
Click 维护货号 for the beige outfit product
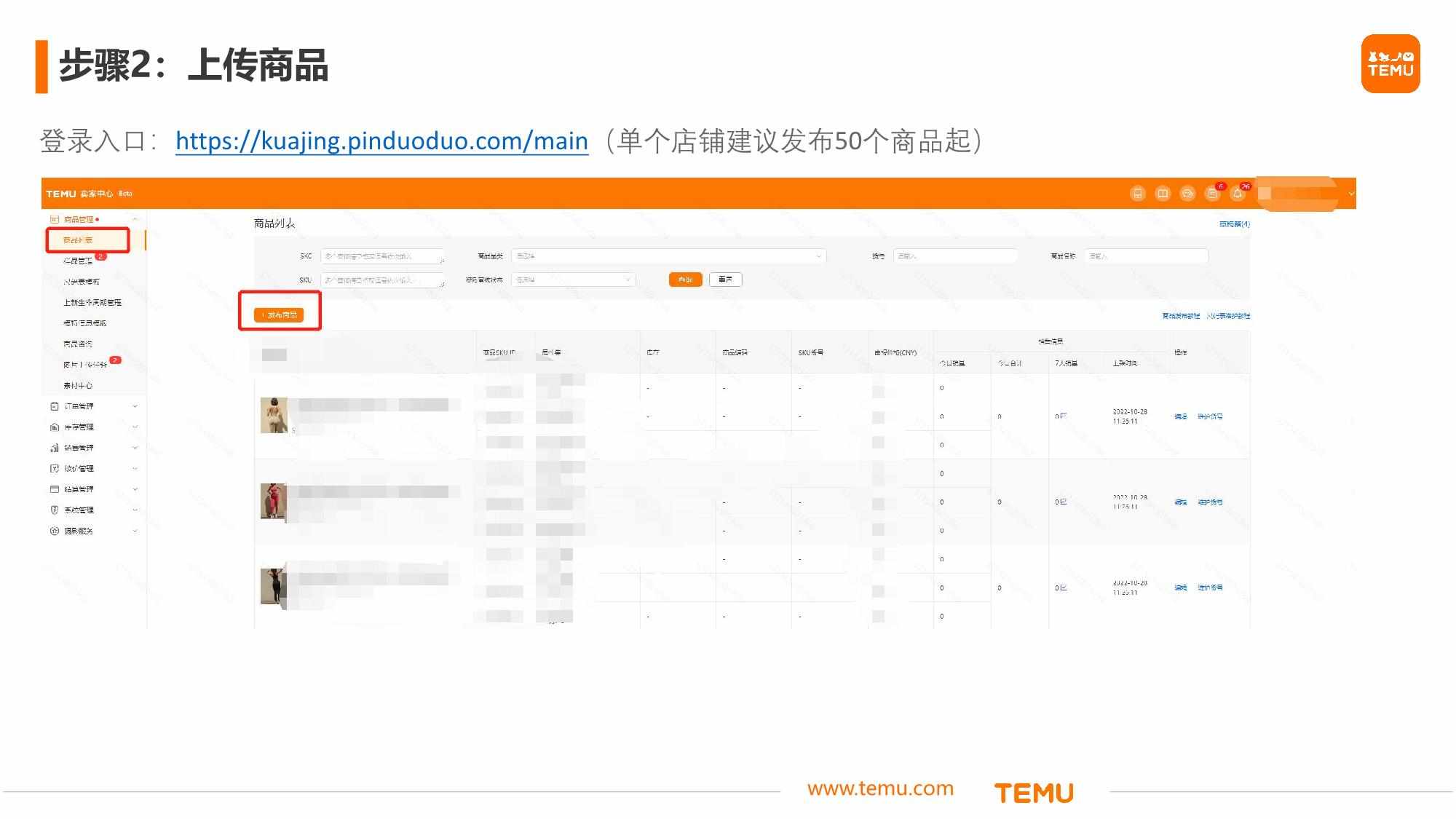pos(1210,416)
